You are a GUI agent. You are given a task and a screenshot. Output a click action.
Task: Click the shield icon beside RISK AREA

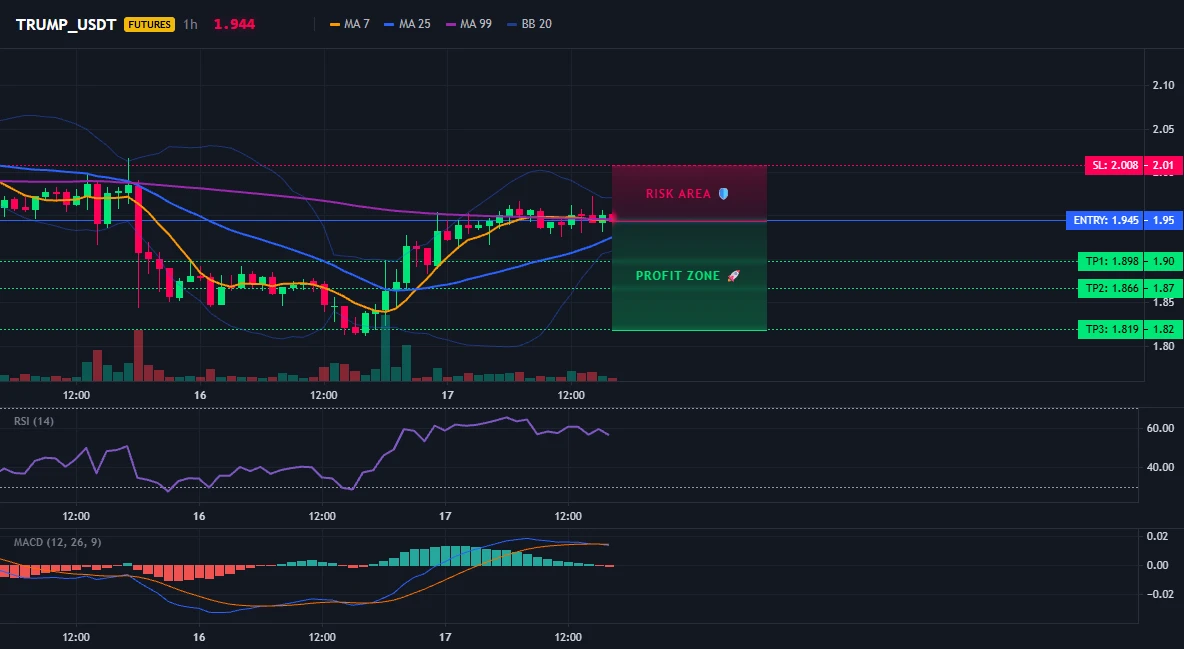723,194
